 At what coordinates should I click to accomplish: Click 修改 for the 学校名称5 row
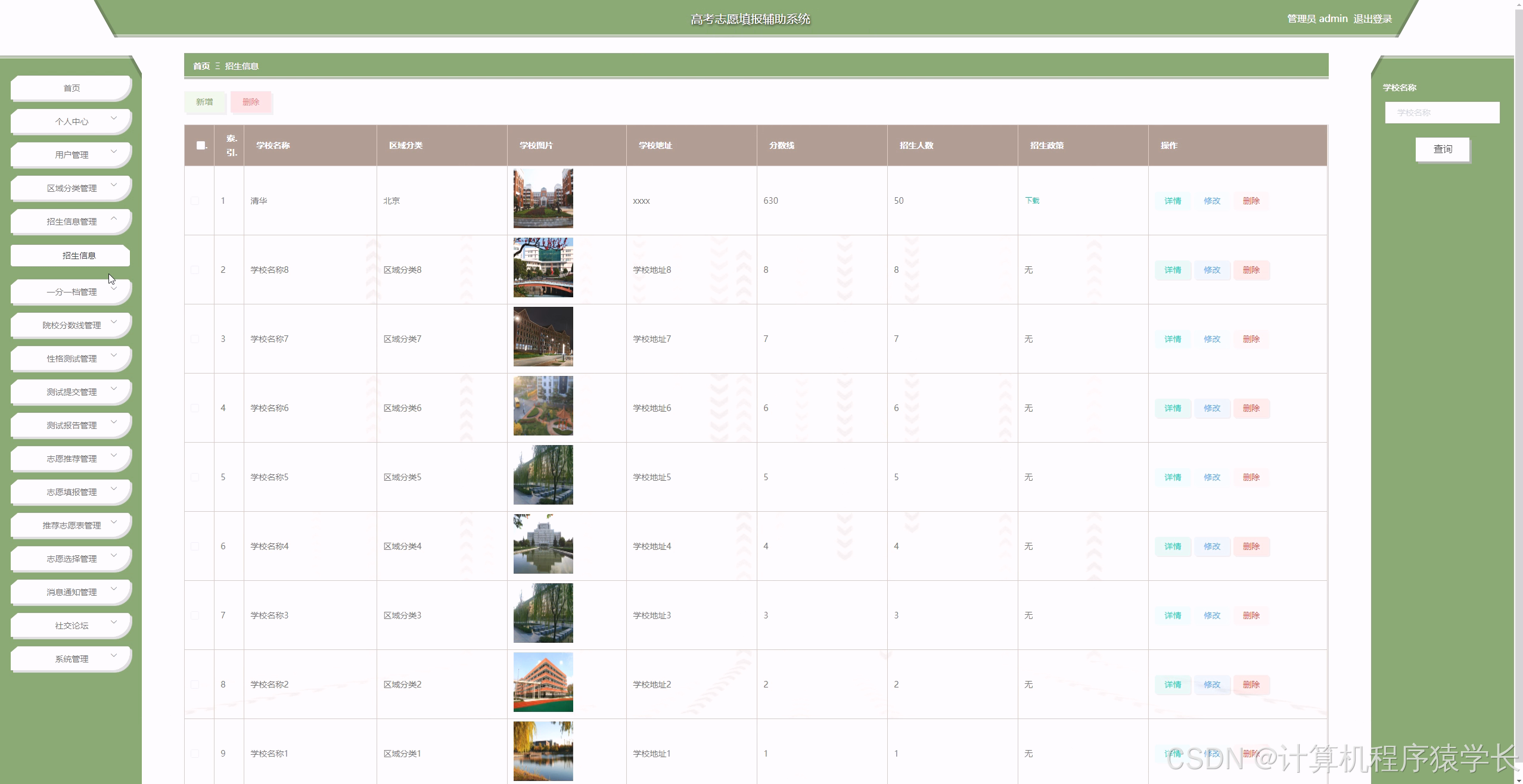point(1212,477)
